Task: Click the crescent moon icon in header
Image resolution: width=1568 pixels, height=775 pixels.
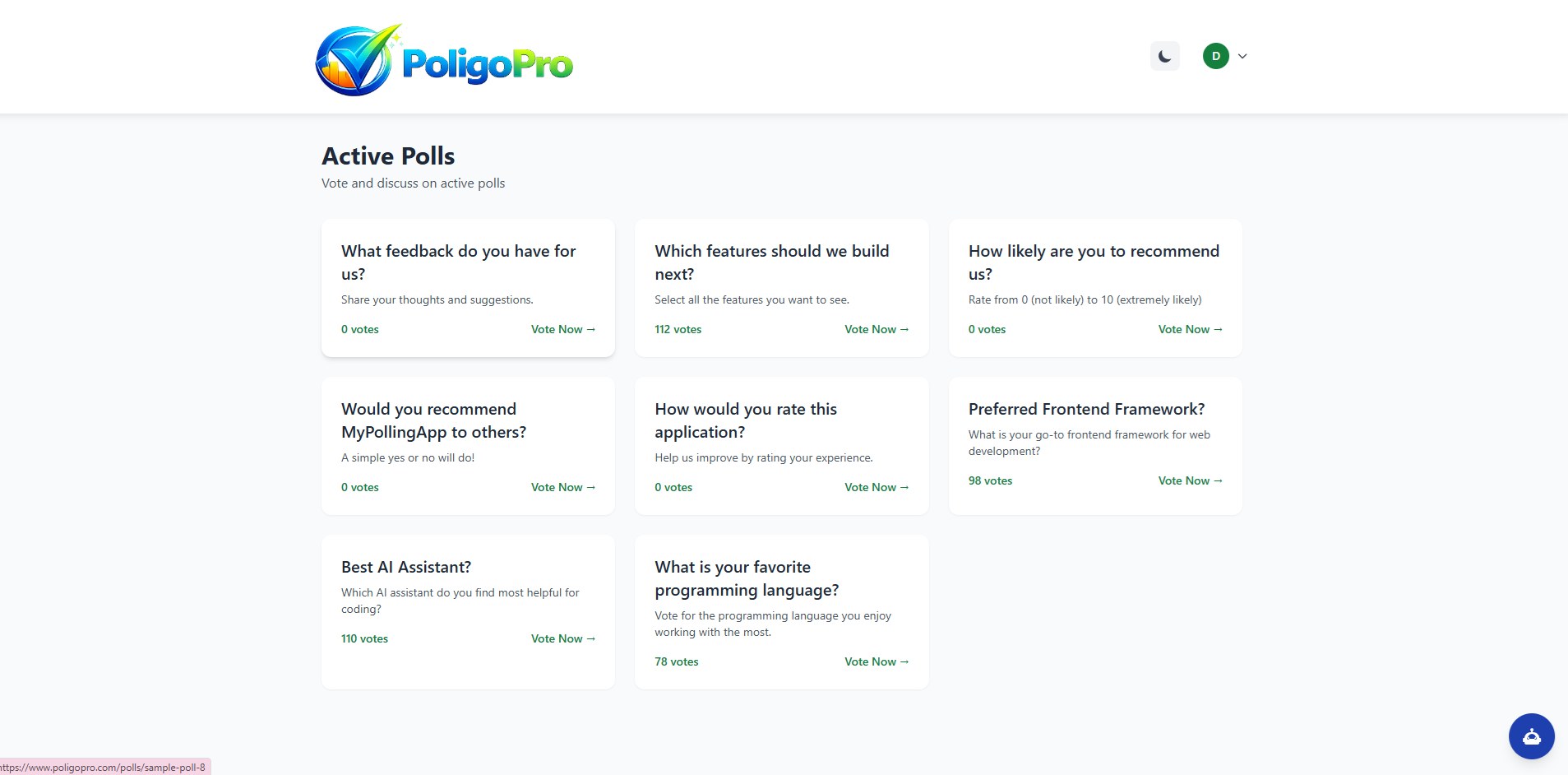Action: [x=1164, y=55]
